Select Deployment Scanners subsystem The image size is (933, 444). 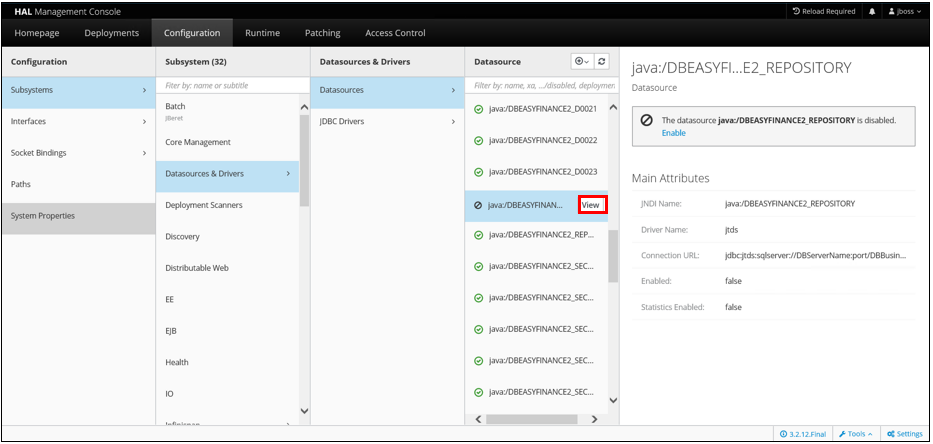(227, 205)
